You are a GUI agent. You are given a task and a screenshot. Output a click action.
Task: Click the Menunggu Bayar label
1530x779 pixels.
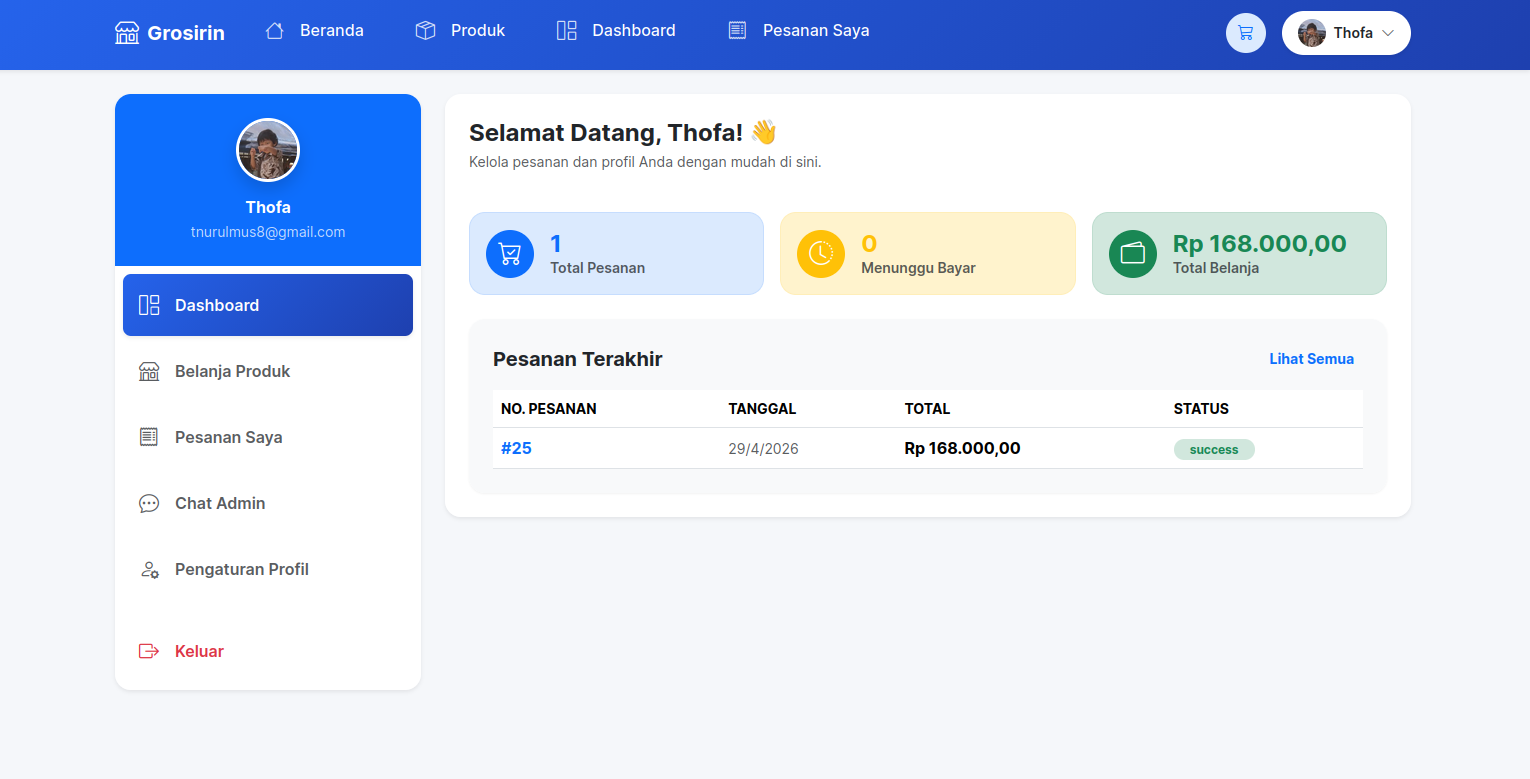(918, 268)
